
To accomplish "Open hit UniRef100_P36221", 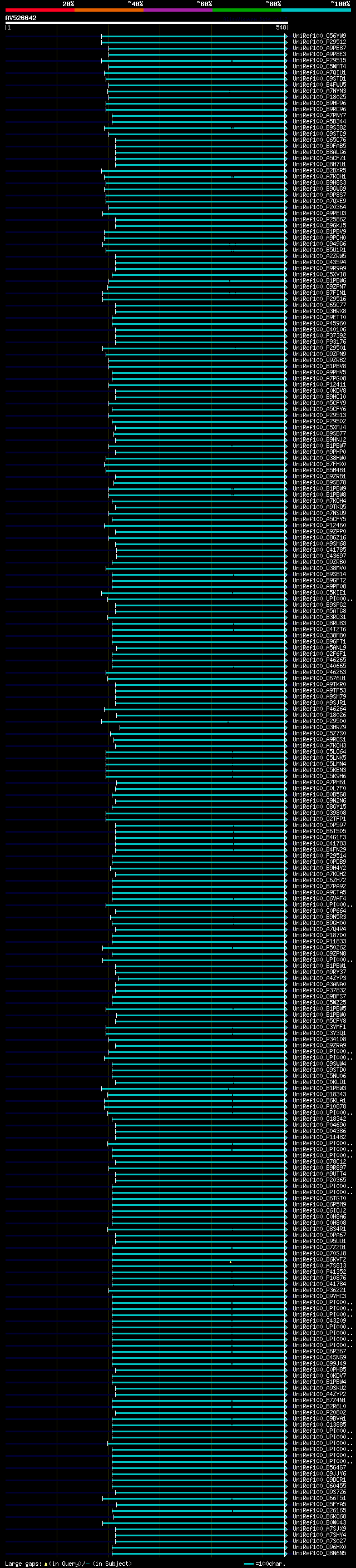I will click(x=319, y=1290).
